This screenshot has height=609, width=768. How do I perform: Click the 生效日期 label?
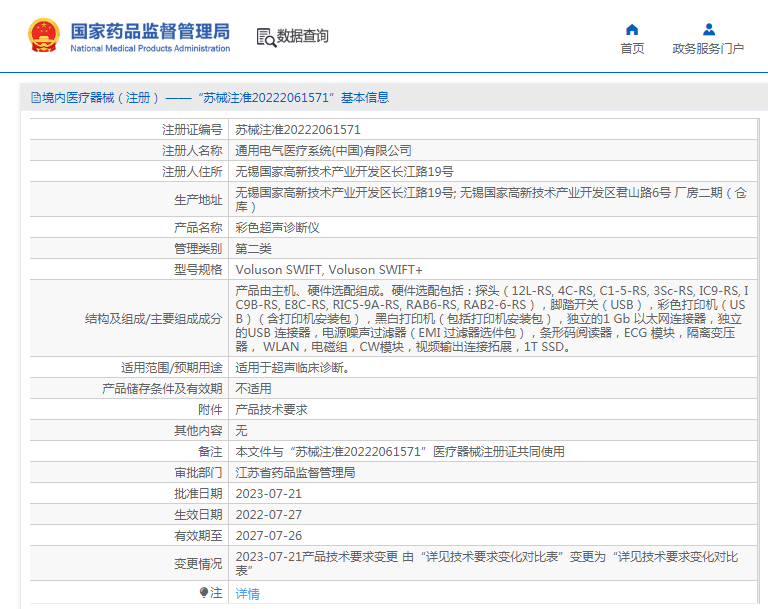(198, 515)
